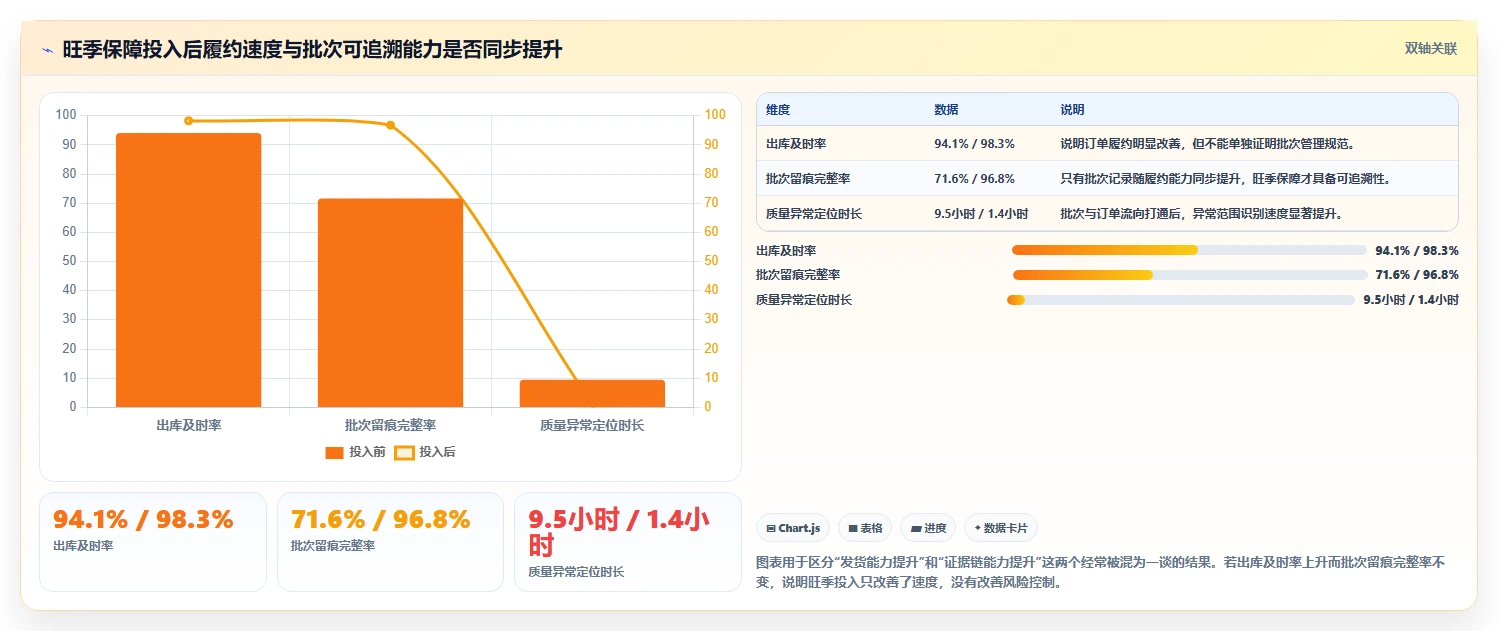Click the panel title about 旺季保障投入

click(x=312, y=49)
